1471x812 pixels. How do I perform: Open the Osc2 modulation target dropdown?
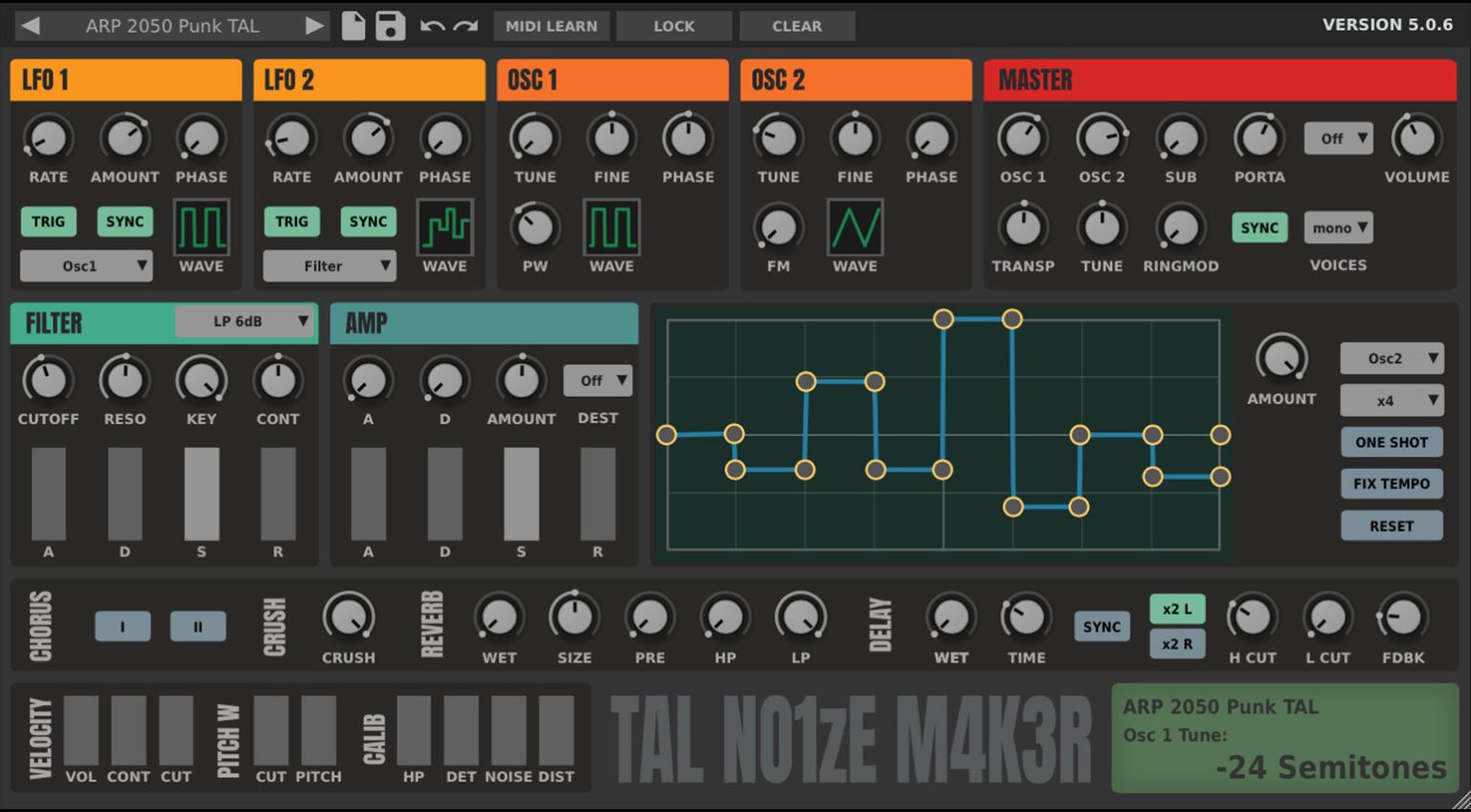pyautogui.click(x=1392, y=358)
